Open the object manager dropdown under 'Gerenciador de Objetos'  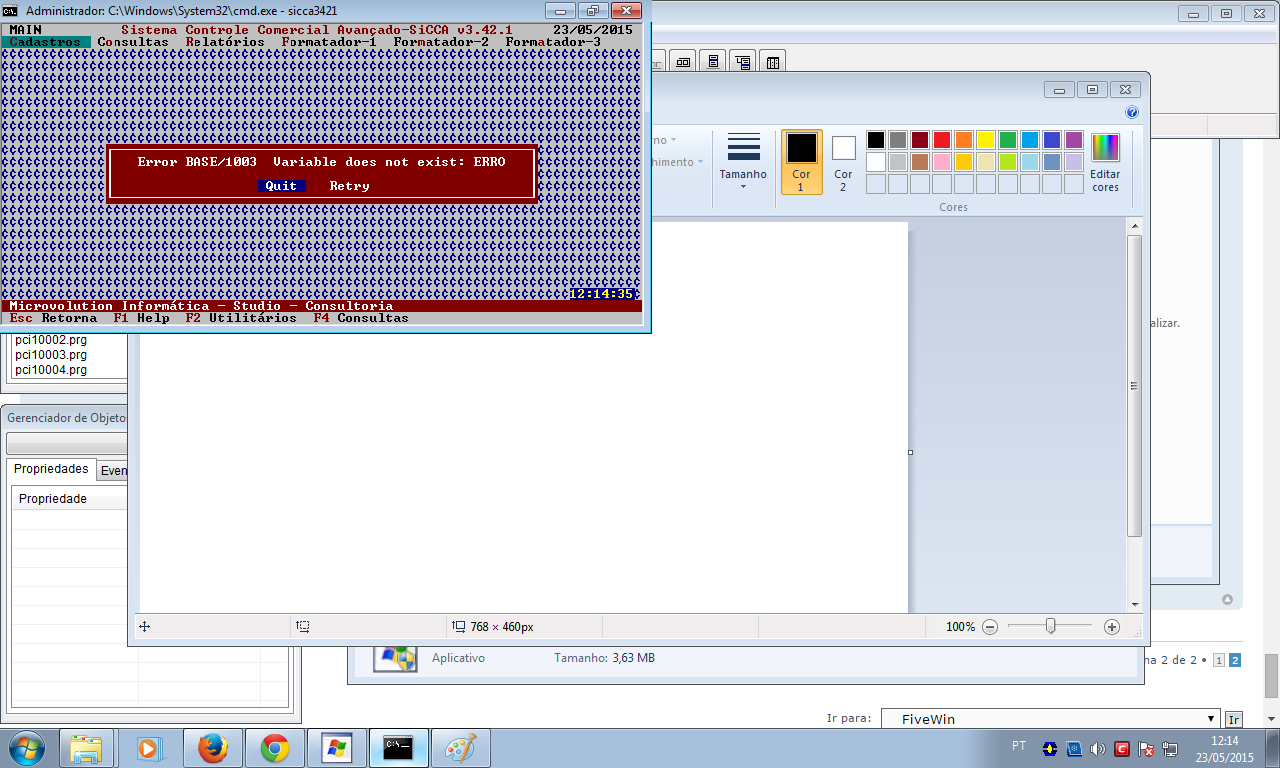tap(67, 443)
